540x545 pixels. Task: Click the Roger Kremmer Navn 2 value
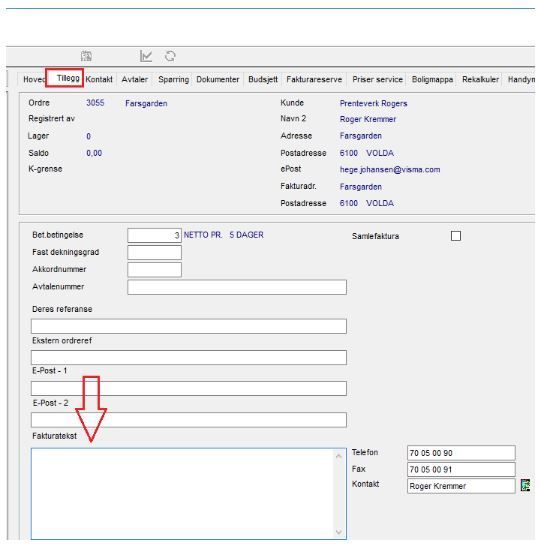(368, 119)
